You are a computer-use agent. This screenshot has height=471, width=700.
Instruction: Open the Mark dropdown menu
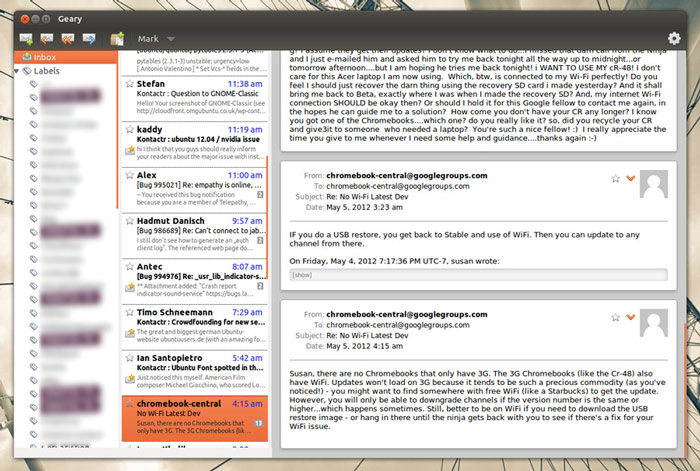tap(156, 39)
